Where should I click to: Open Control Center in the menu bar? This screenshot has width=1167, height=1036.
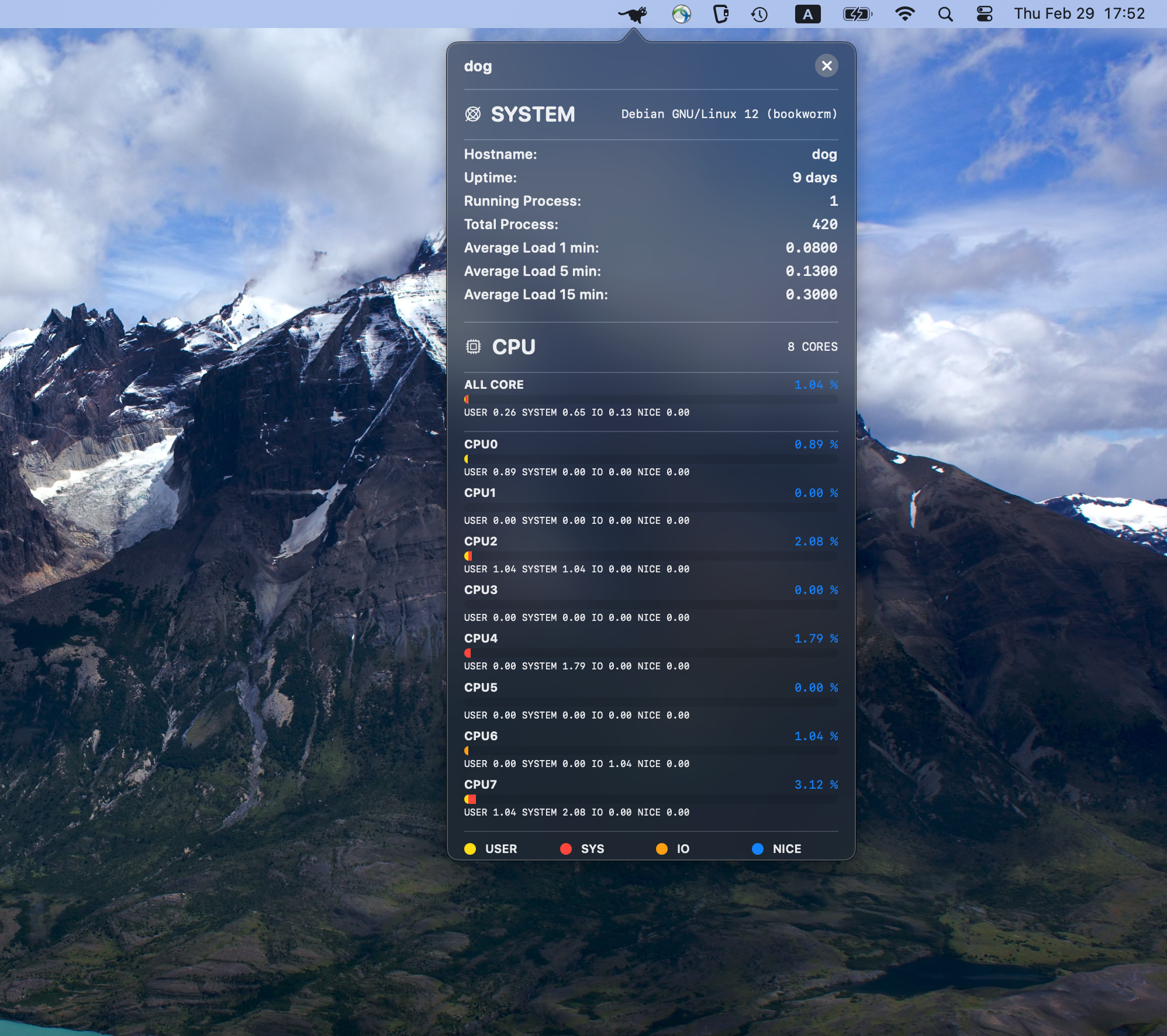point(983,14)
